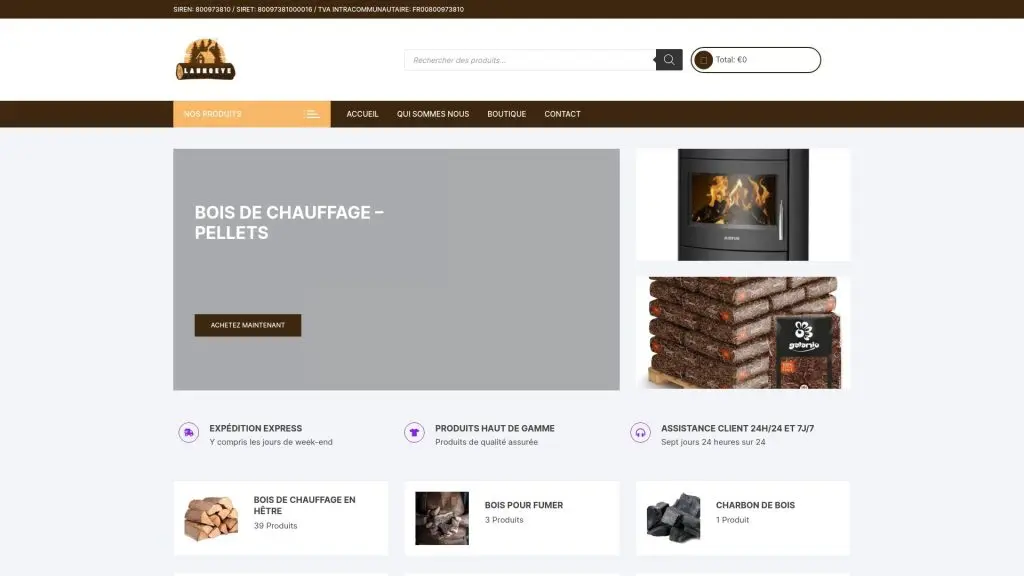Click the hamburger lines icon beside Nos Produits
This screenshot has height=576, width=1024.
click(x=312, y=114)
